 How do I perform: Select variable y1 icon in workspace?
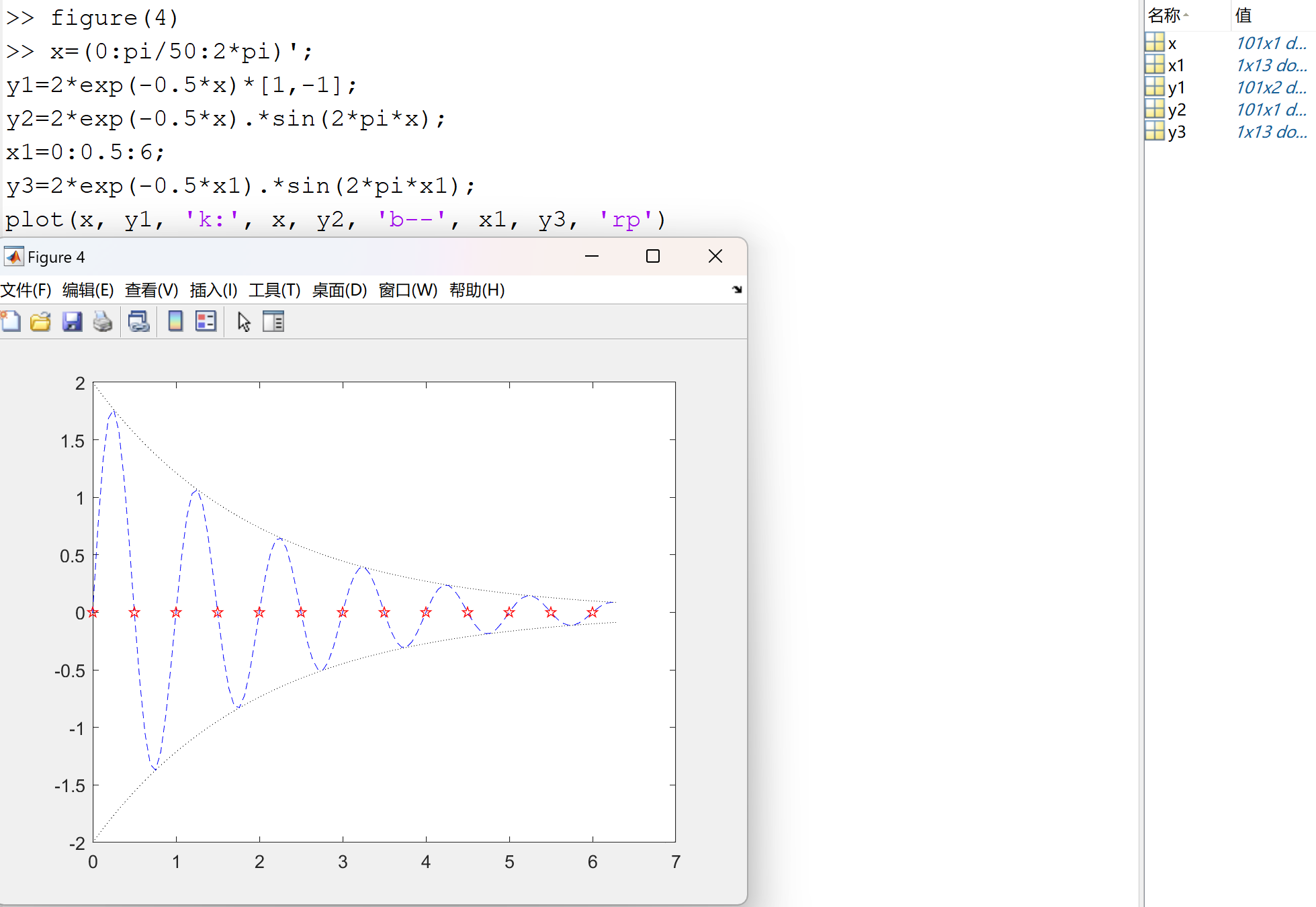(1154, 87)
